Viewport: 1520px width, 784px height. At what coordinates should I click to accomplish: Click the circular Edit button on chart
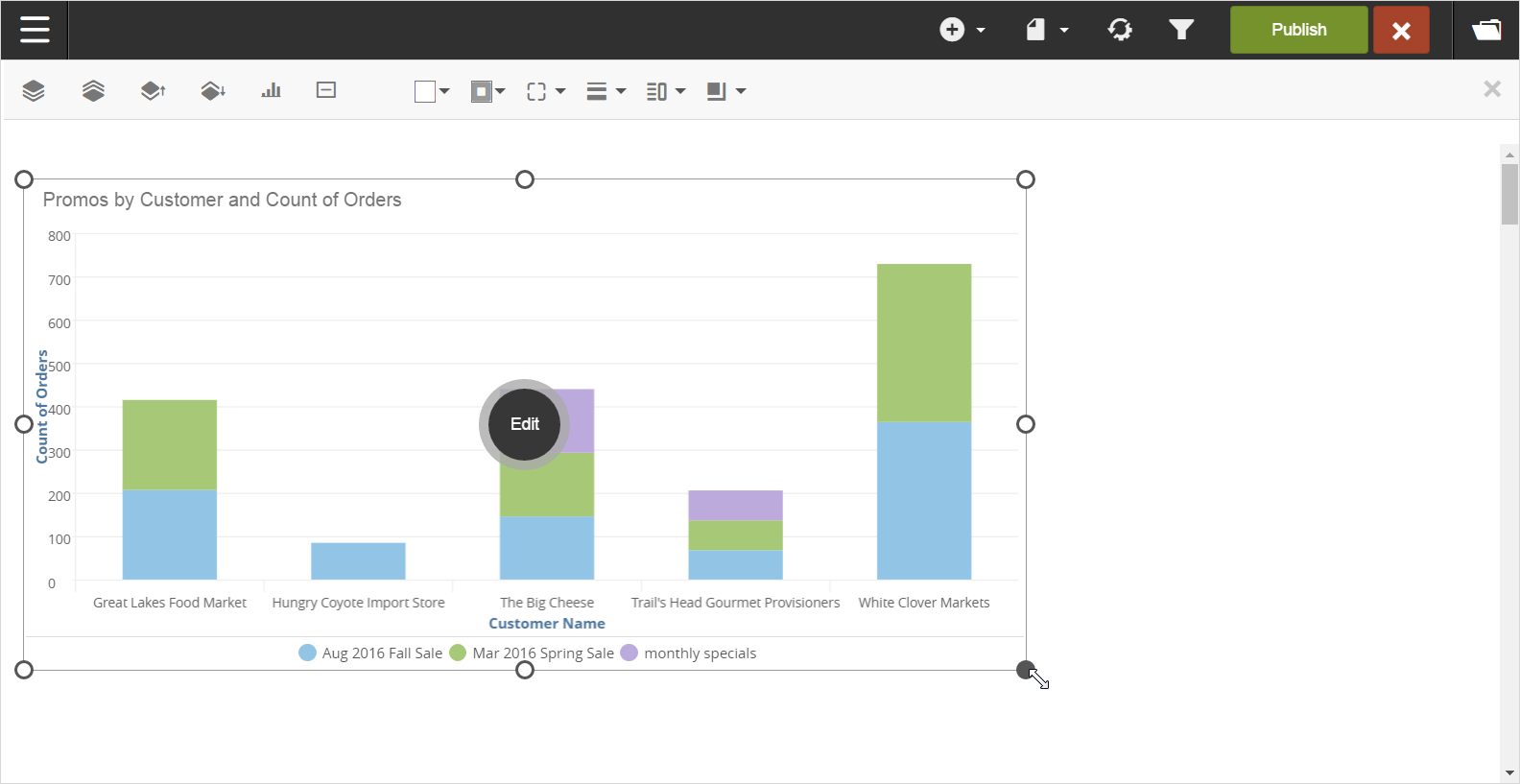524,424
